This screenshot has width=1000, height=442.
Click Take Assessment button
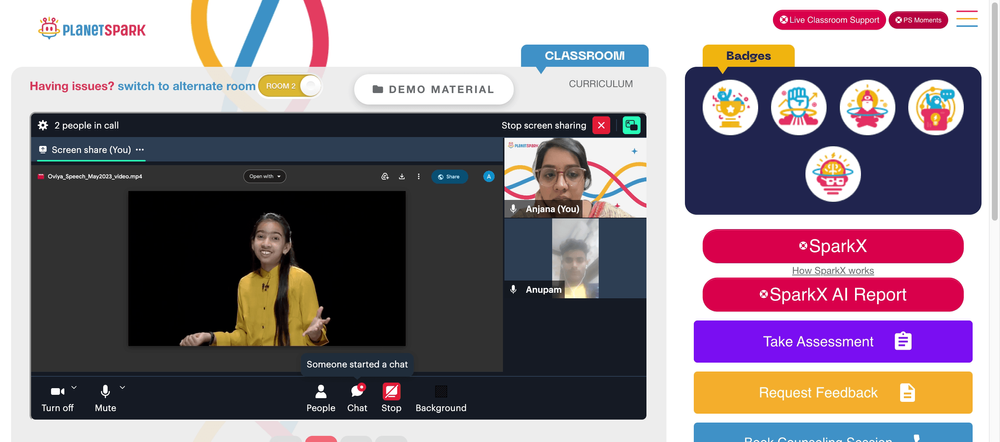click(x=833, y=341)
